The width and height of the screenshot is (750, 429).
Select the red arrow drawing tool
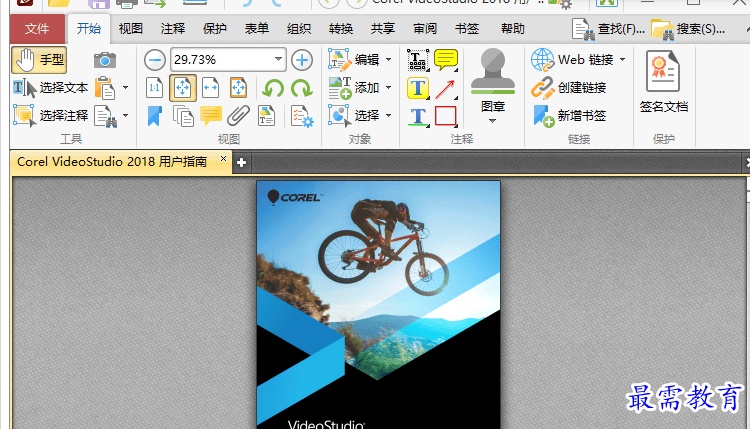click(446, 88)
